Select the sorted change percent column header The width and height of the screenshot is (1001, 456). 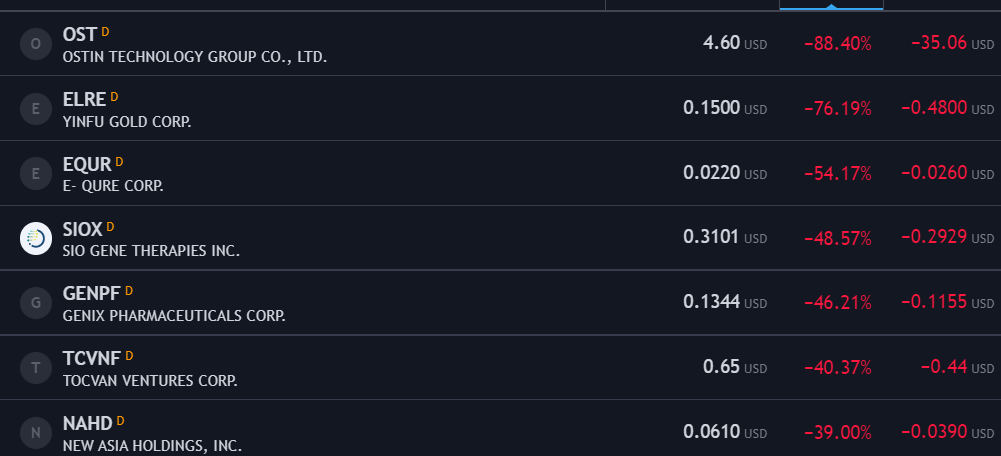click(831, 5)
